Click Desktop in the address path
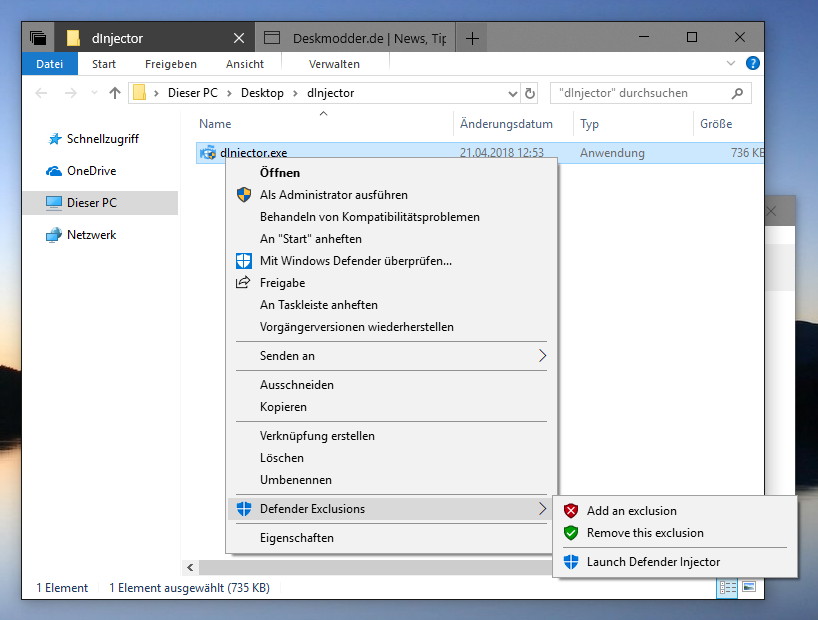Image resolution: width=818 pixels, height=620 pixels. point(262,93)
